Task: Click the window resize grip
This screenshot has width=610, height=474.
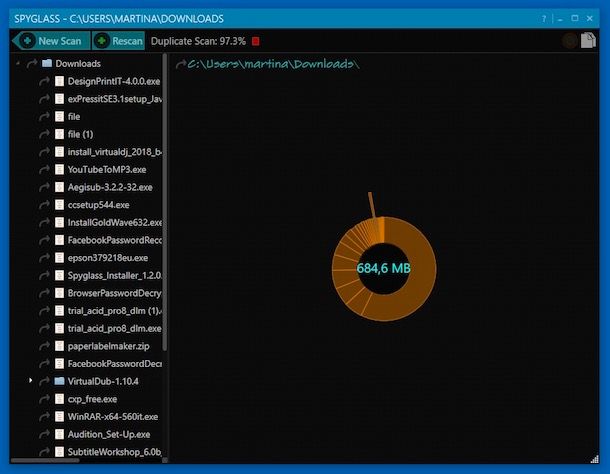Action: click(x=594, y=459)
